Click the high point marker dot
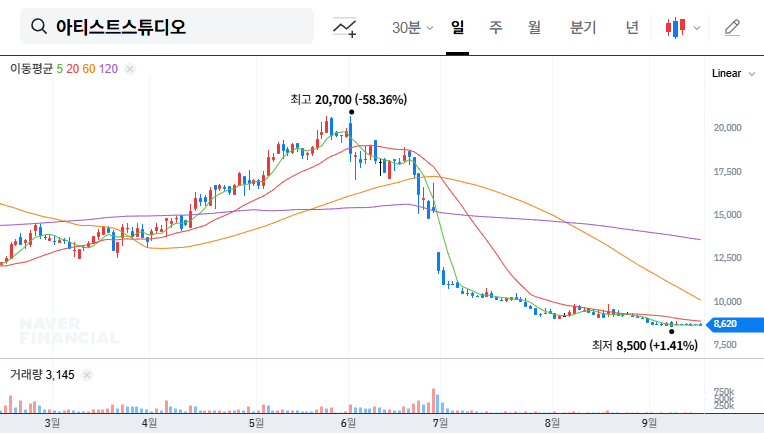This screenshot has width=764, height=433. (x=351, y=112)
